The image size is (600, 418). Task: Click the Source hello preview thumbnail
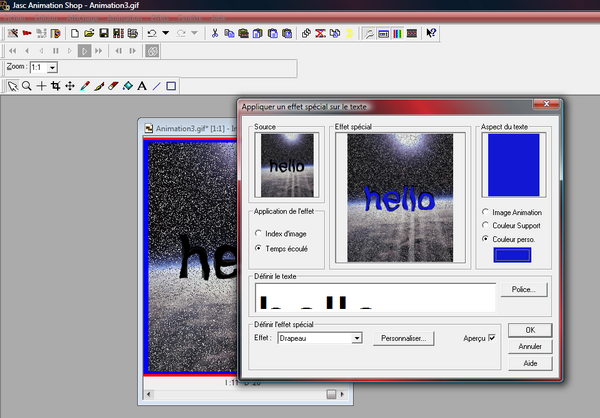287,165
